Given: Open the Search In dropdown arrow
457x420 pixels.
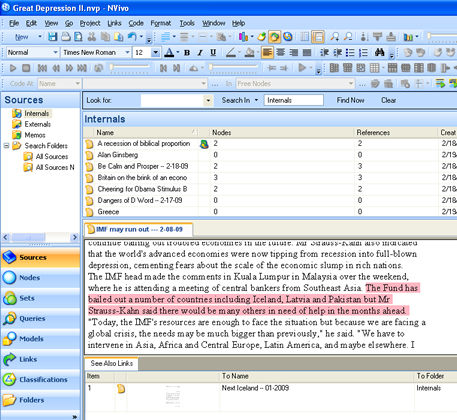Looking at the screenshot, I should 256,100.
